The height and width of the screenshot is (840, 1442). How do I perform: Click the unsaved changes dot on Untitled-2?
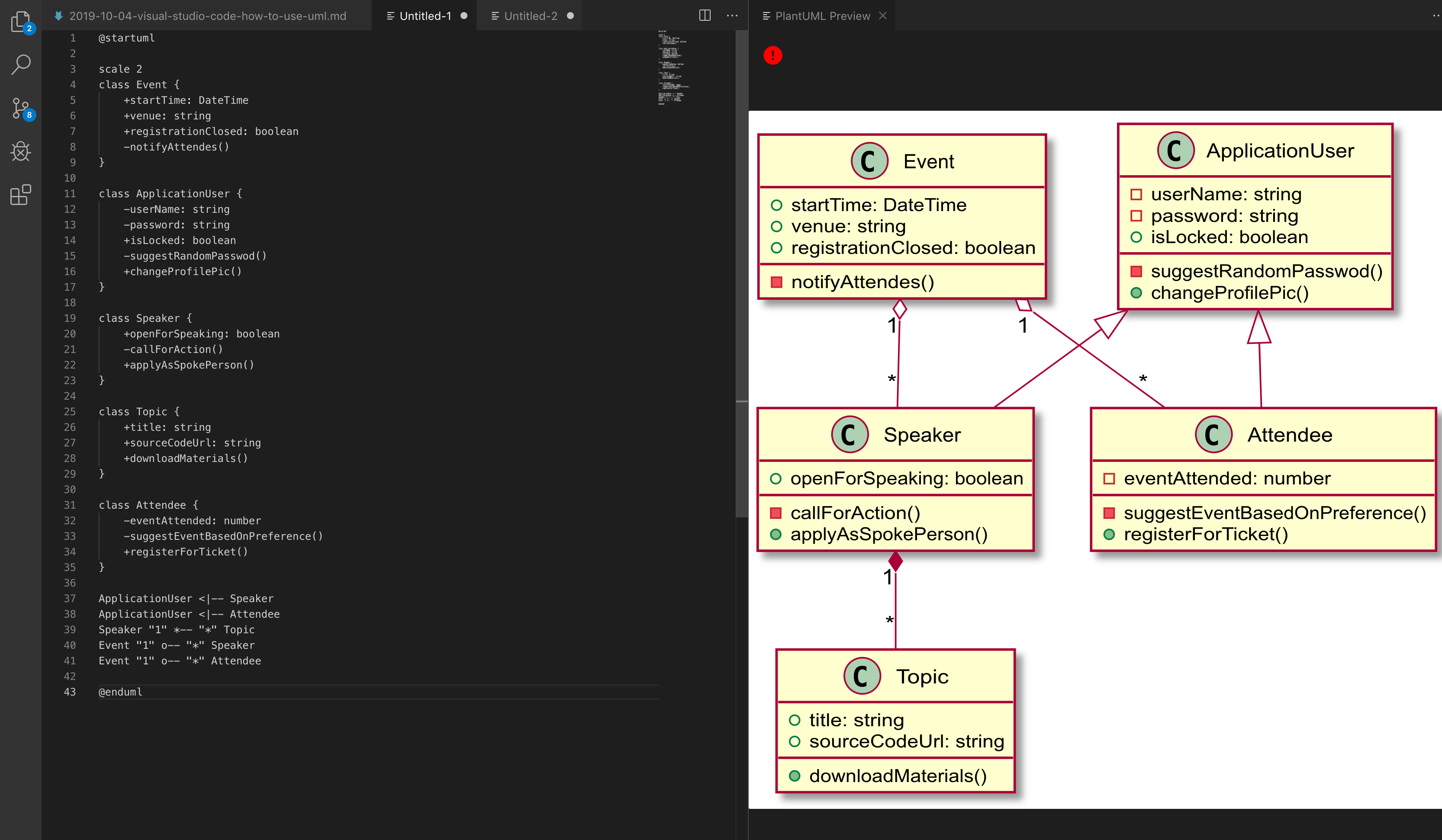[570, 16]
